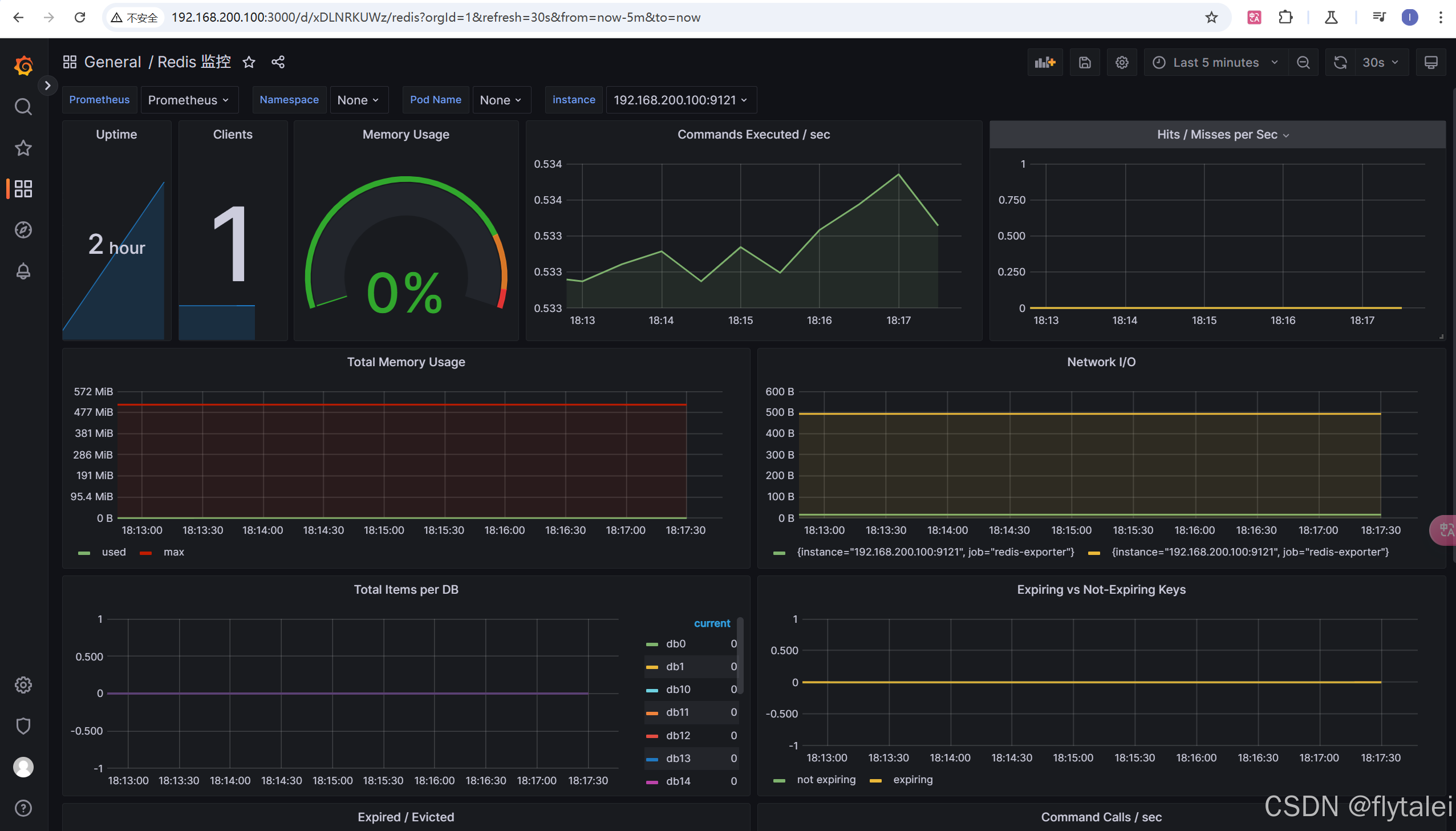Click the General folder breadcrumb link
Image resolution: width=1456 pixels, height=831 pixels.
[x=112, y=62]
